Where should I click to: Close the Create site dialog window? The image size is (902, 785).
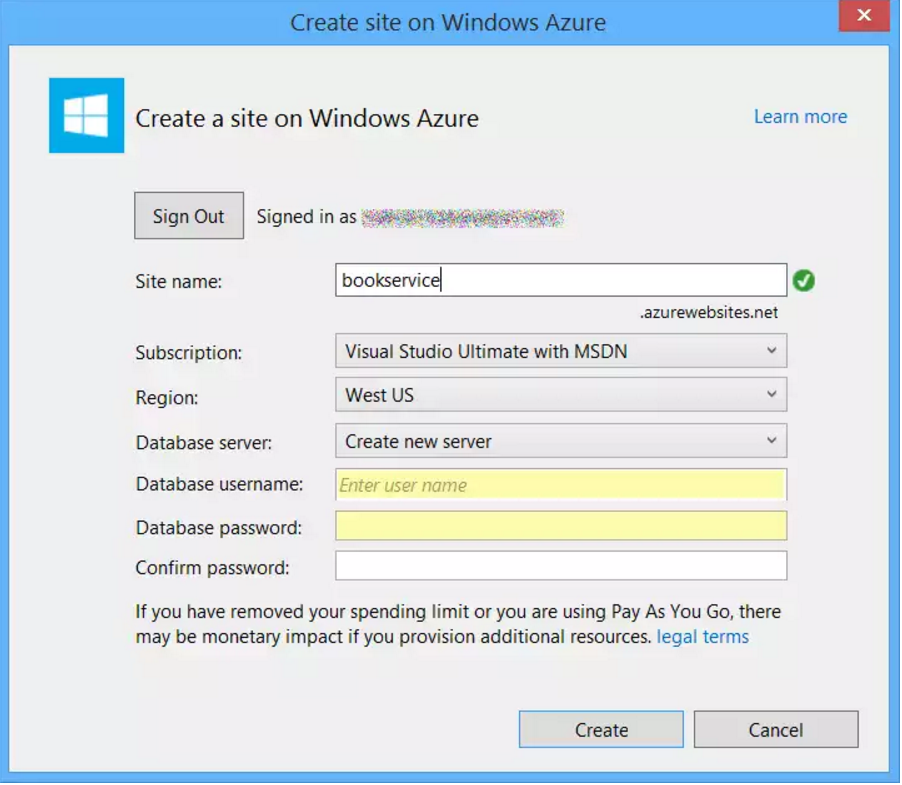coord(864,16)
